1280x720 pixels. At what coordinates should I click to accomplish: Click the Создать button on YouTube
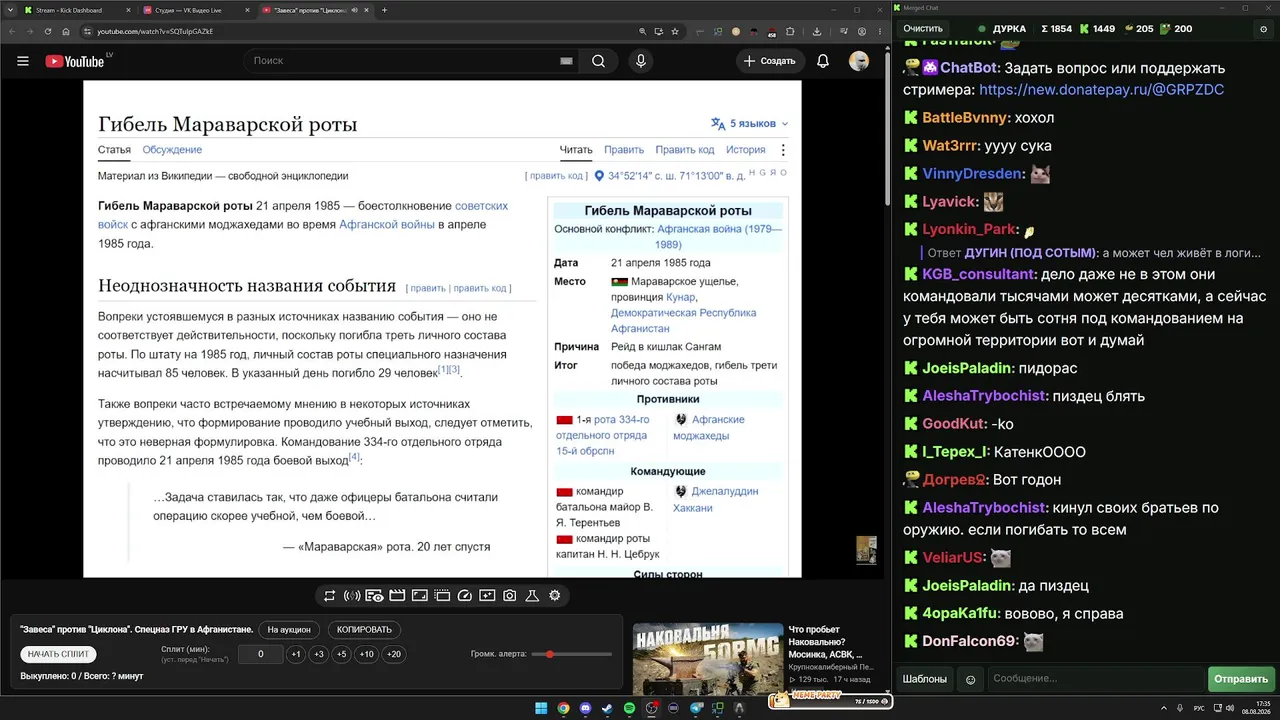(769, 61)
